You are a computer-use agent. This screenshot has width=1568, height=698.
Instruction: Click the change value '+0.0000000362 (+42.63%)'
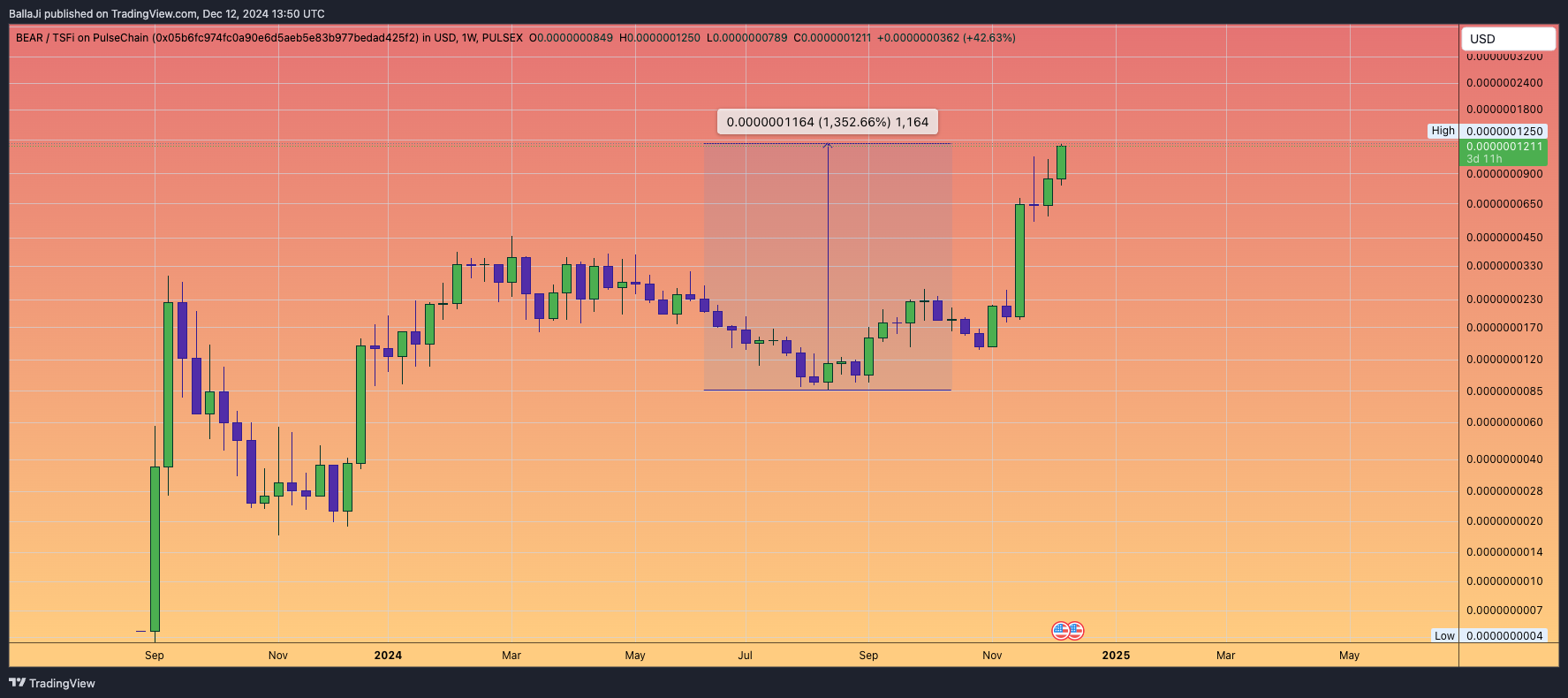point(946,38)
